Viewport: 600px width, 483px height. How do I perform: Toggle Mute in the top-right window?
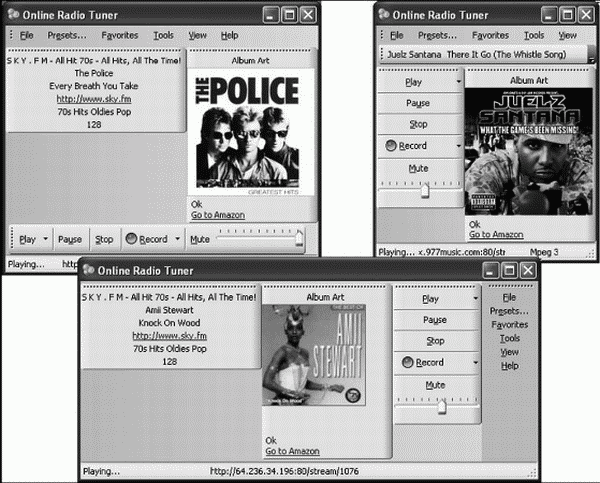pyautogui.click(x=418, y=168)
